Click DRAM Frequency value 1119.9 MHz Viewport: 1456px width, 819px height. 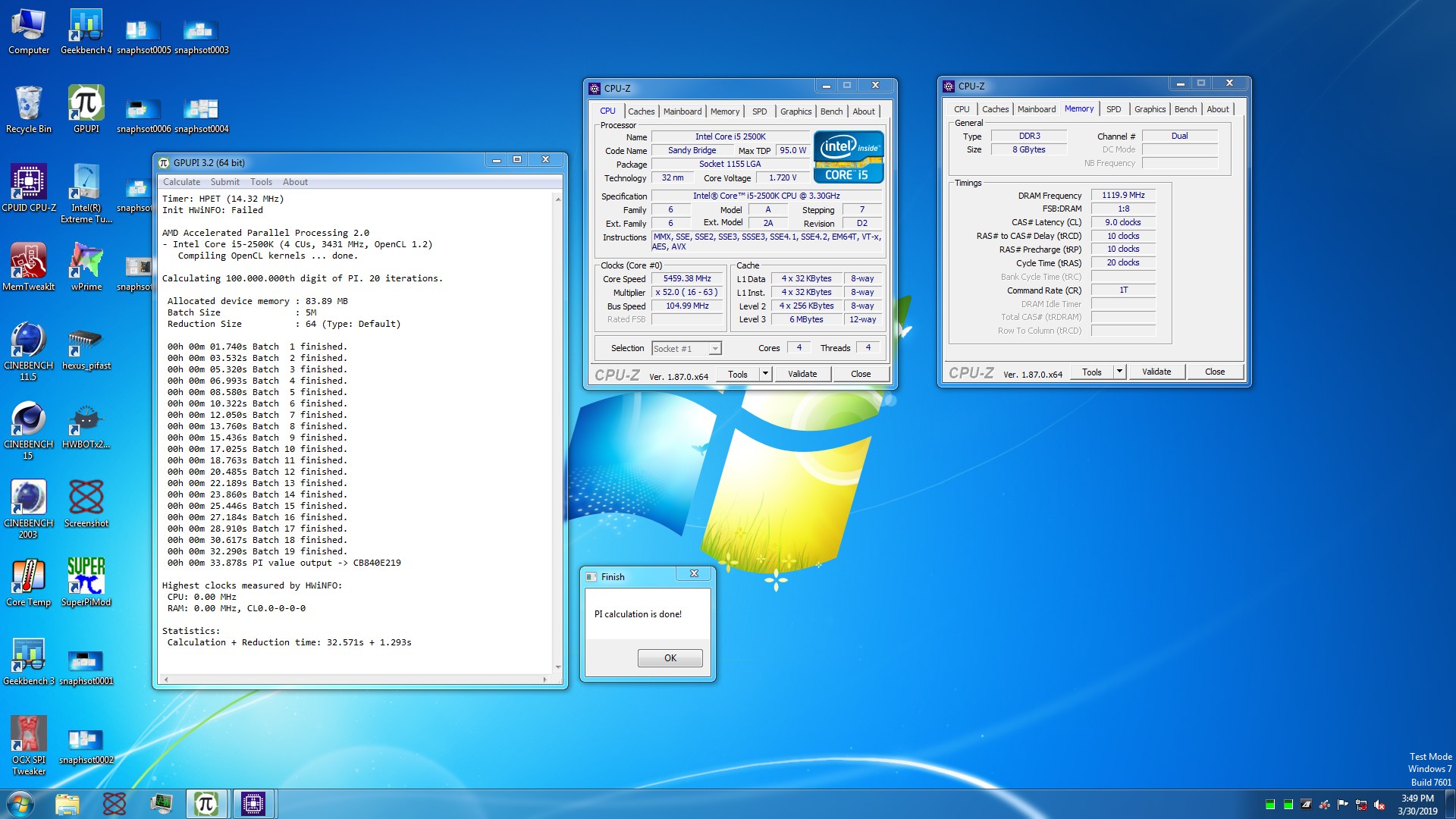(1123, 195)
